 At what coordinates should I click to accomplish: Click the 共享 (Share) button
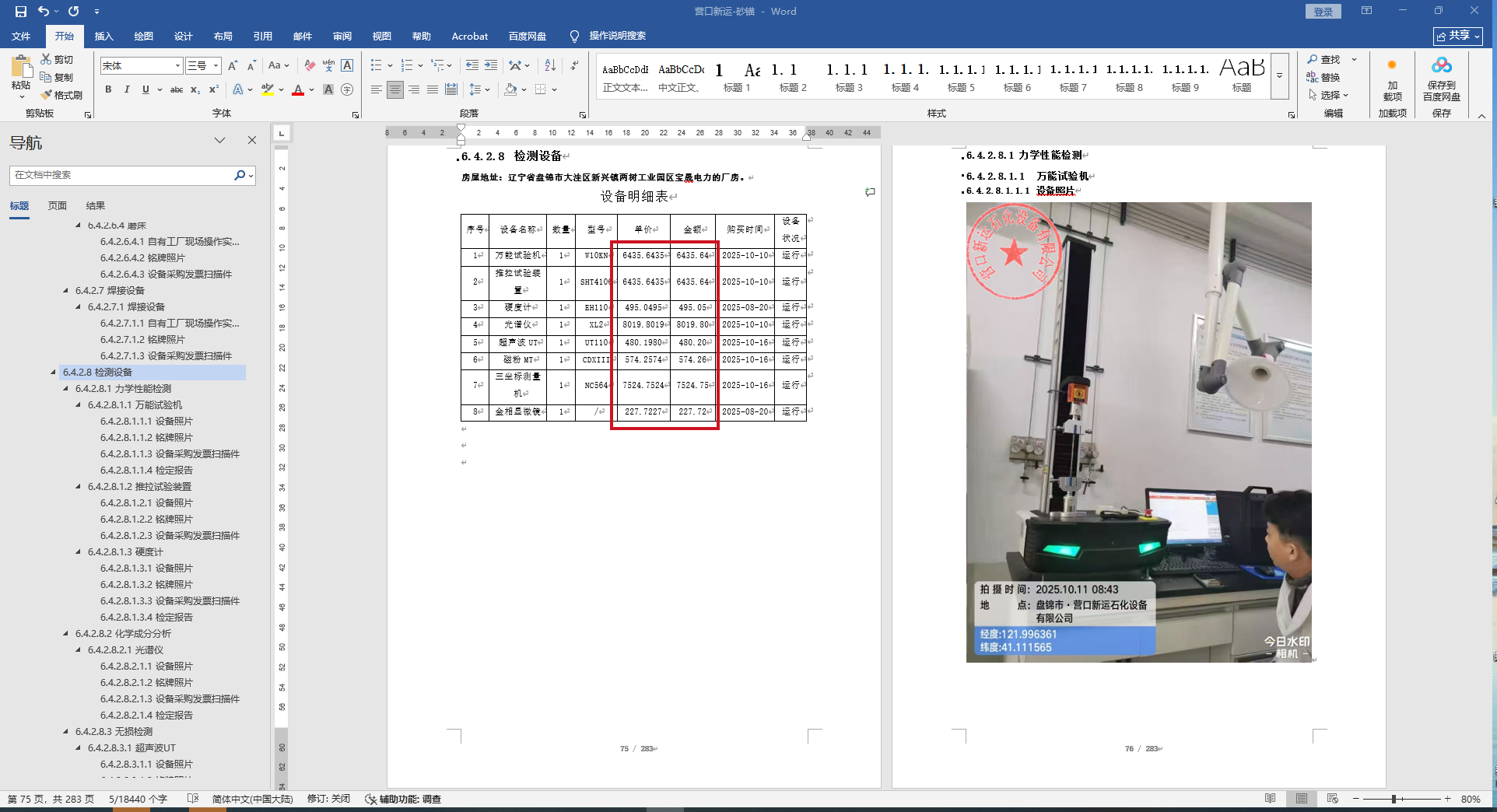coord(1459,36)
